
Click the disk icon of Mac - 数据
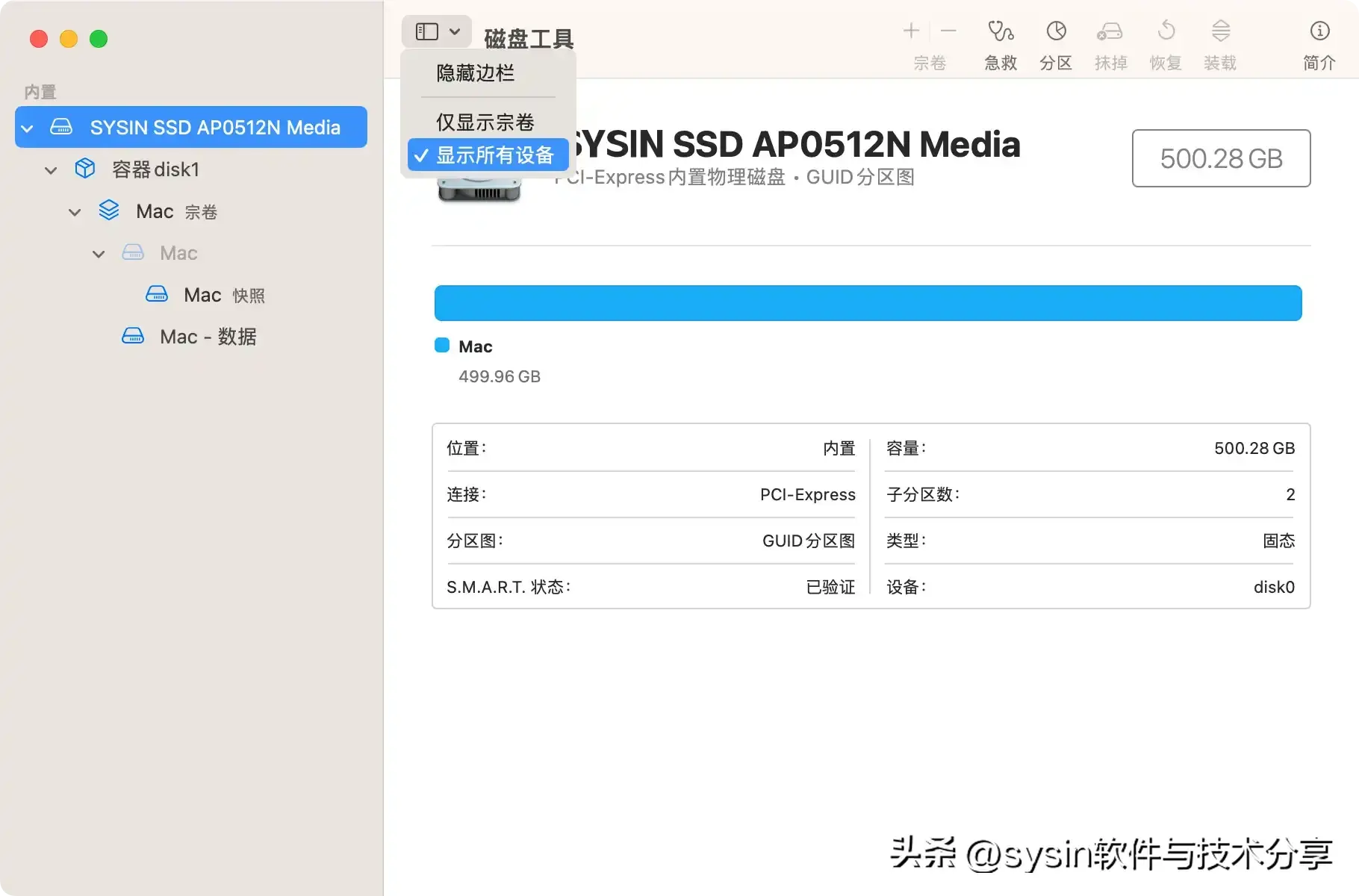(133, 336)
